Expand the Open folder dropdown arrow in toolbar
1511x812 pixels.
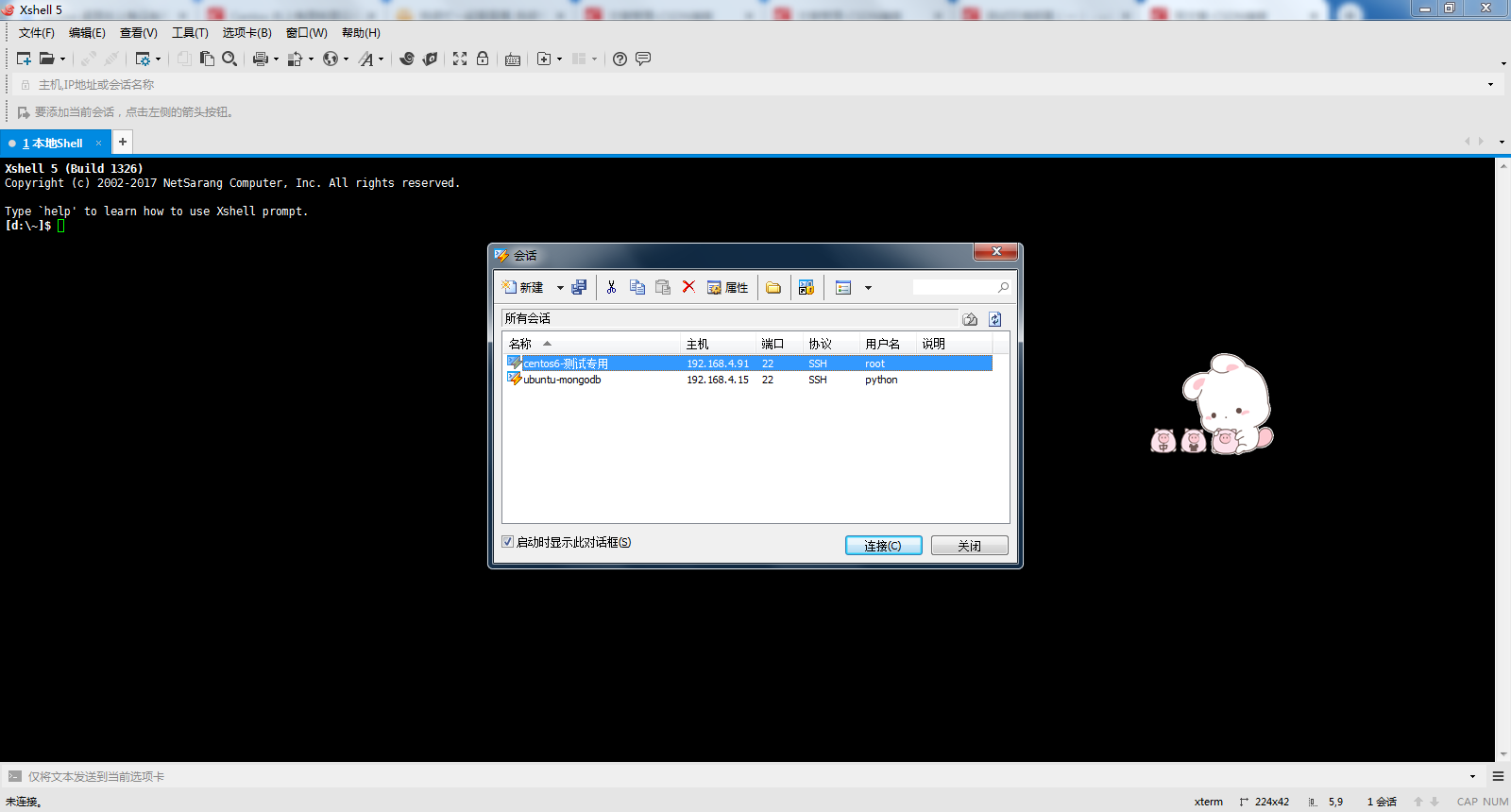tap(63, 59)
